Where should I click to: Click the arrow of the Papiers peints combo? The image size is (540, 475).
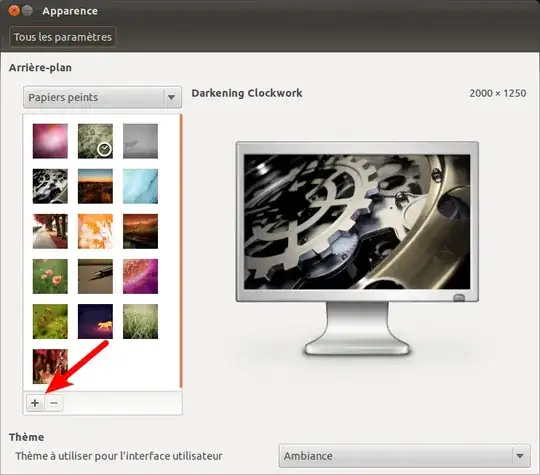click(172, 97)
